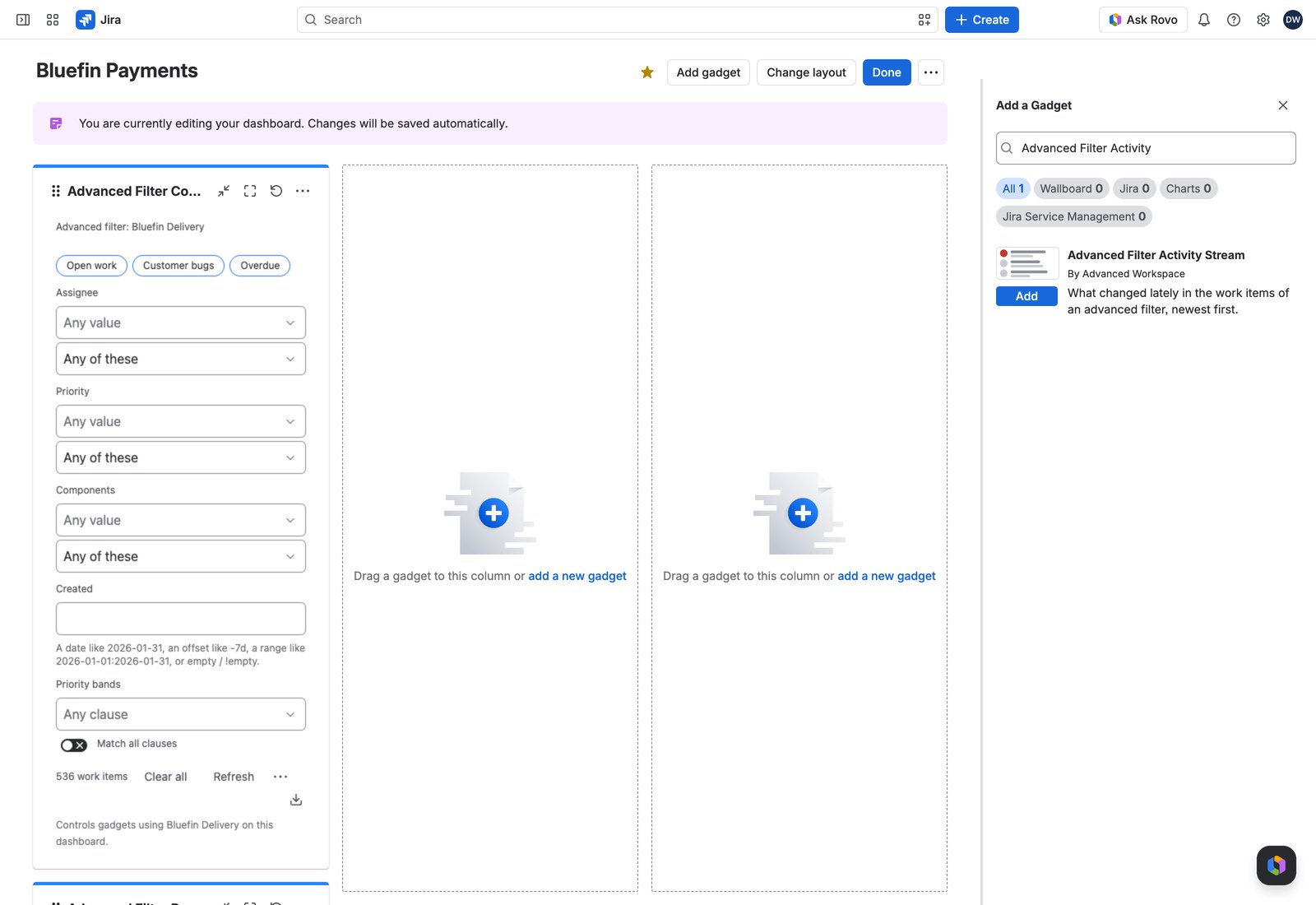Add the Advanced Filter Activity Stream gadget
1316x905 pixels.
(1026, 296)
